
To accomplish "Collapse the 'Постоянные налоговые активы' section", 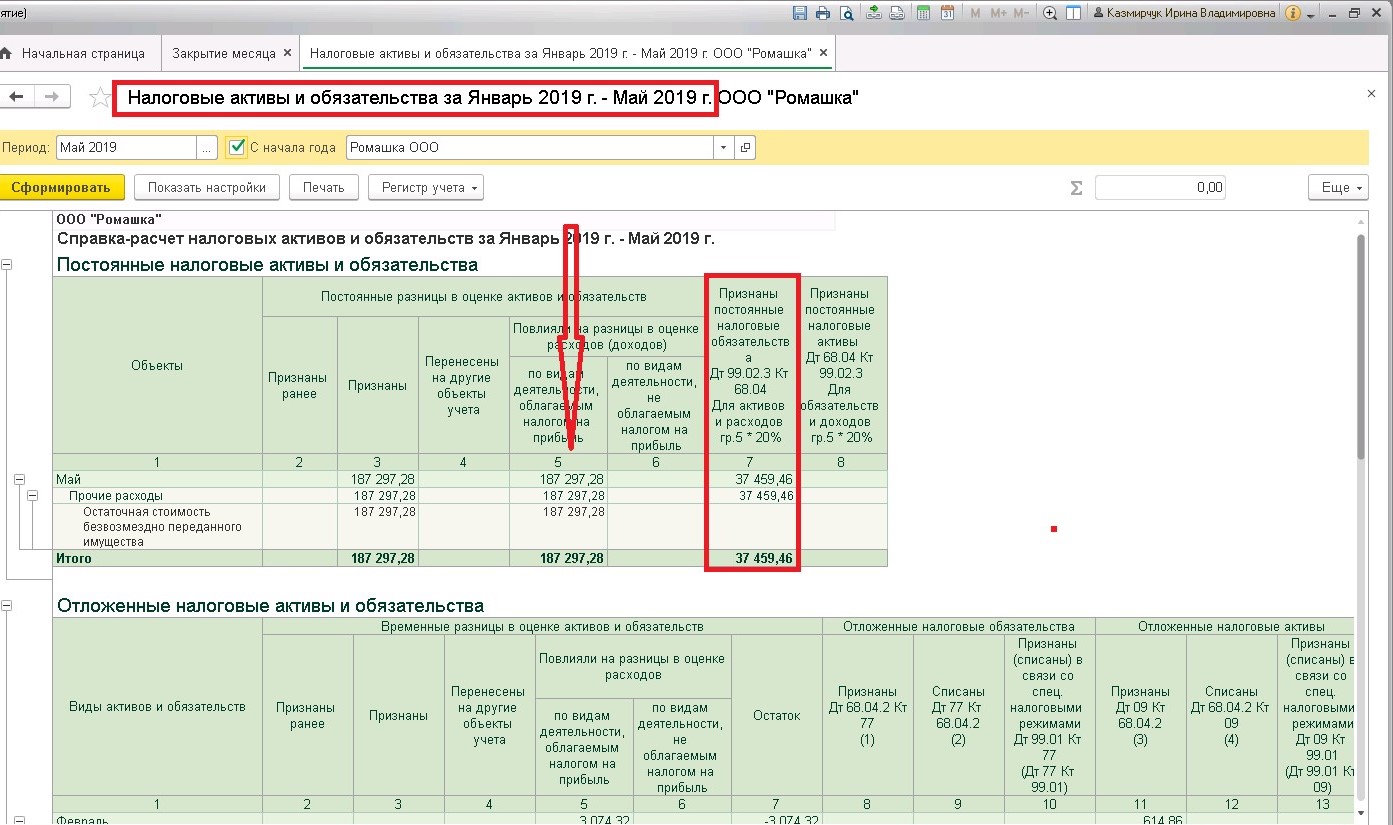I will click(x=7, y=265).
